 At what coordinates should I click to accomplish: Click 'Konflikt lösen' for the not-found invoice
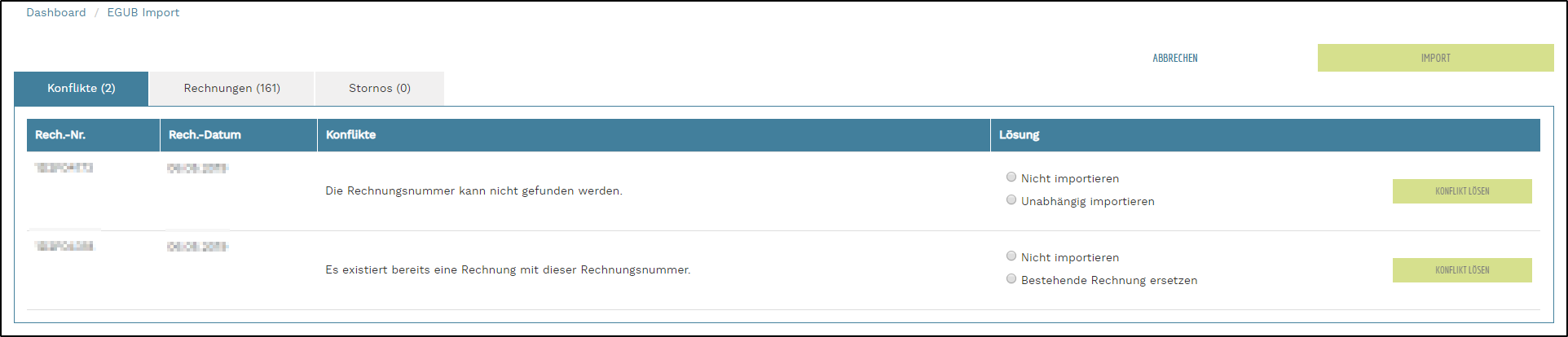pyautogui.click(x=1462, y=191)
